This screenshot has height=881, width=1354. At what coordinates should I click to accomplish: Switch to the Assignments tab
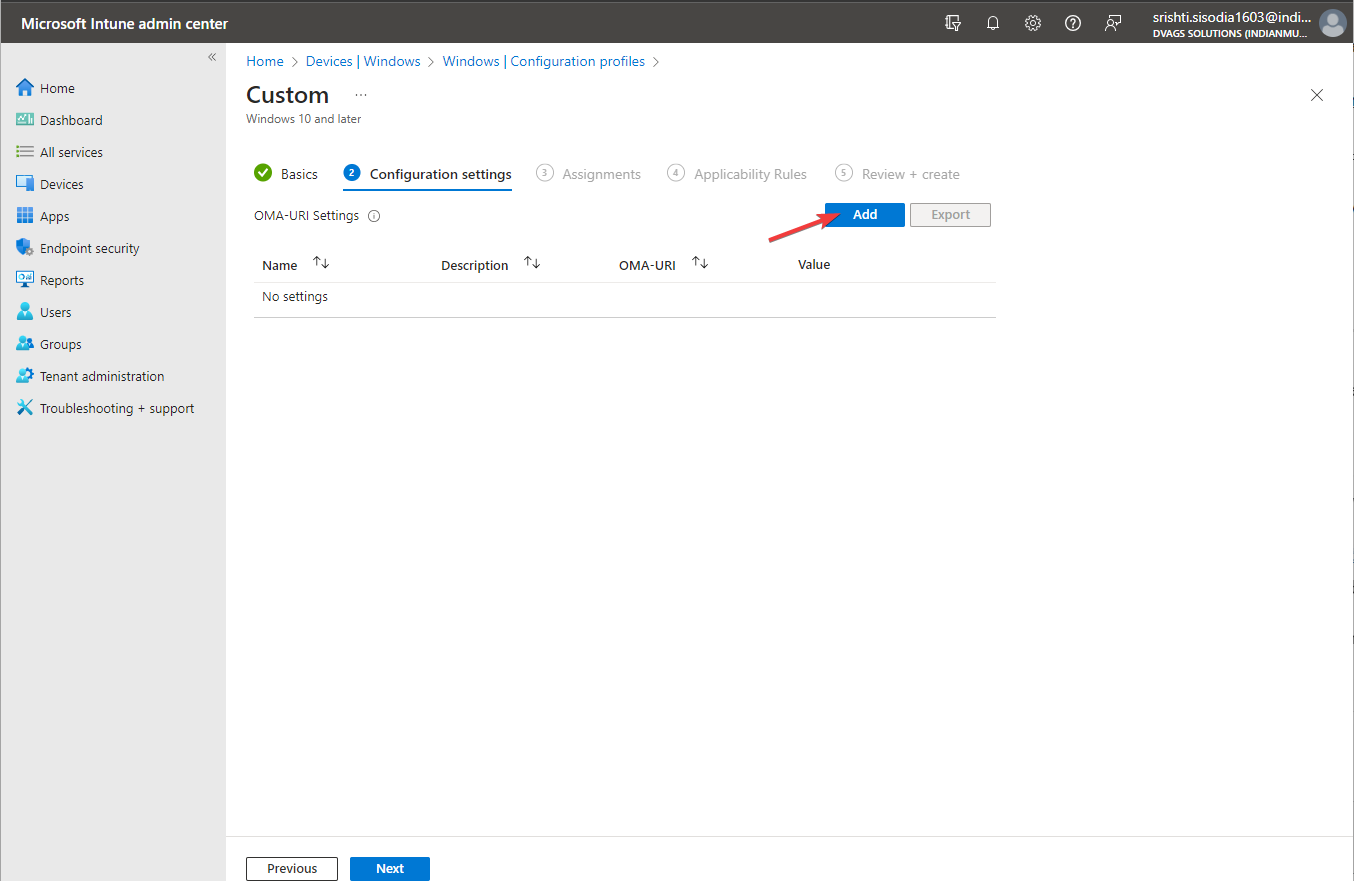click(x=600, y=173)
